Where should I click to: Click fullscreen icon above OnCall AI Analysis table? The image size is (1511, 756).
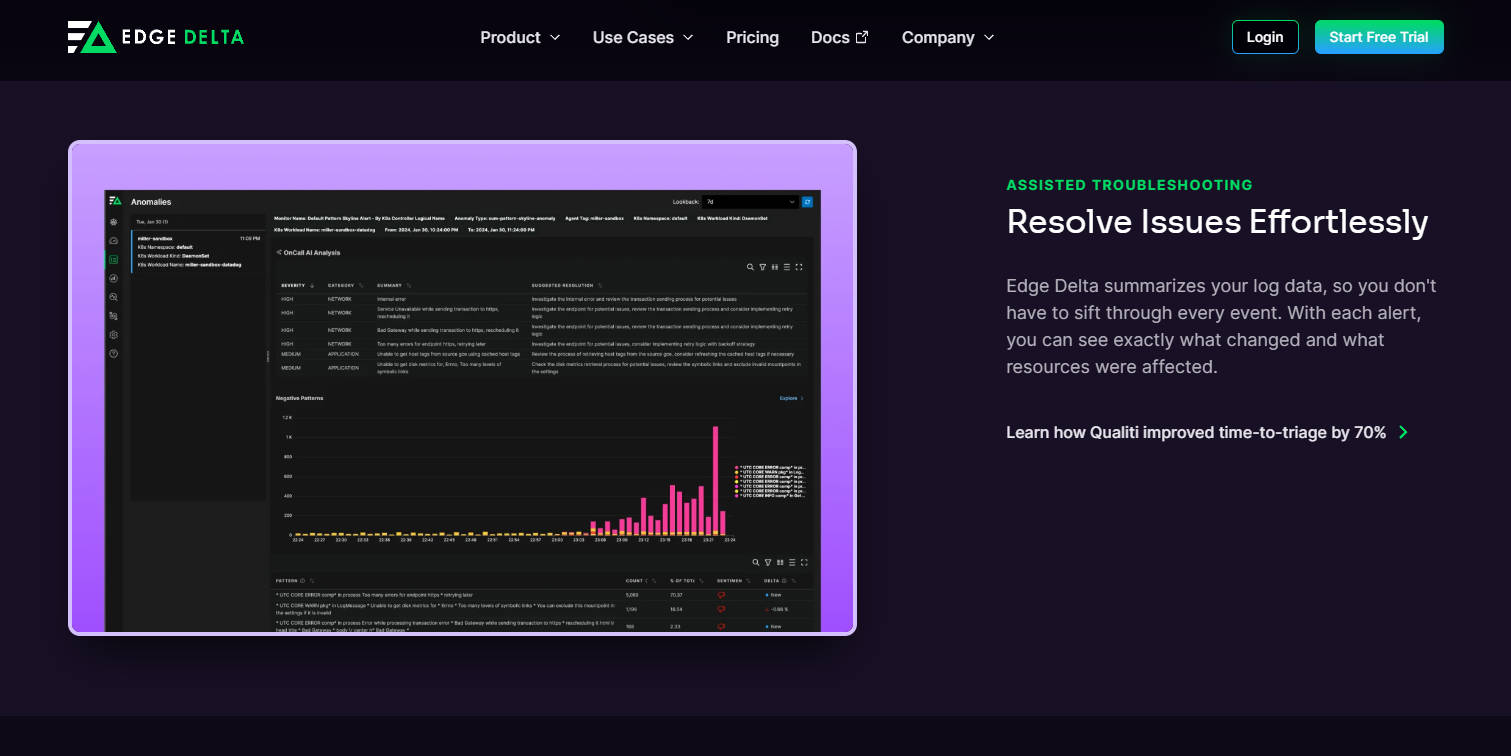click(799, 267)
